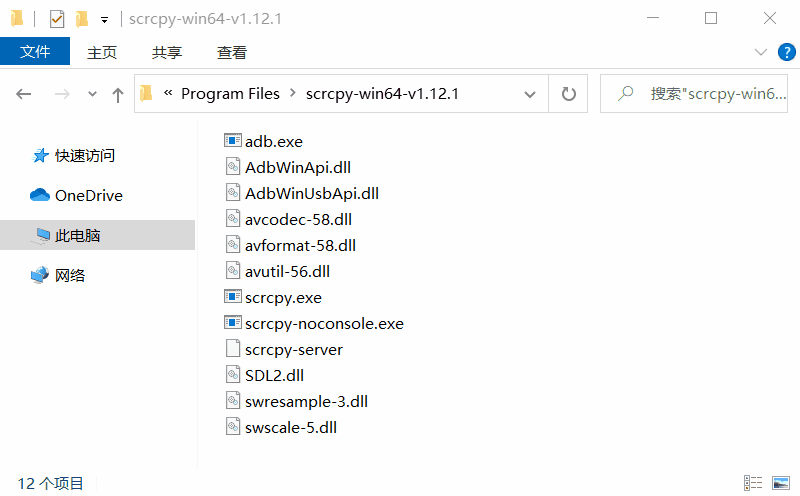Click the Properties checkmark icon in title bar

tap(56, 18)
